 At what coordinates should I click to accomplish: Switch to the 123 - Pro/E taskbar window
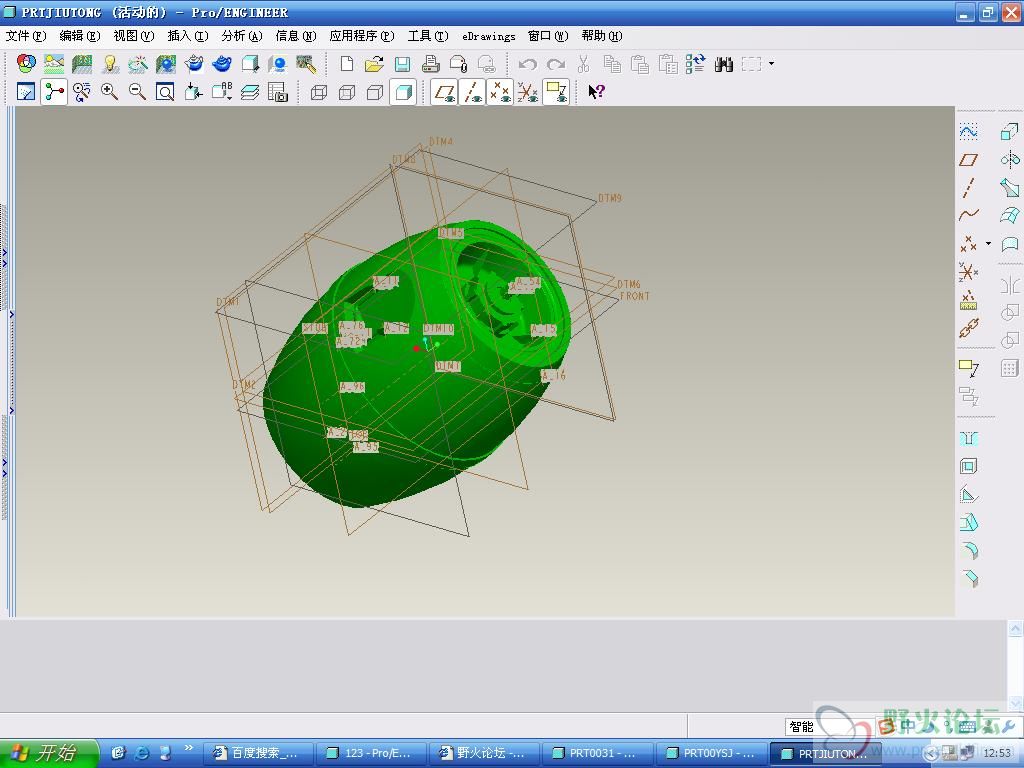coord(371,753)
